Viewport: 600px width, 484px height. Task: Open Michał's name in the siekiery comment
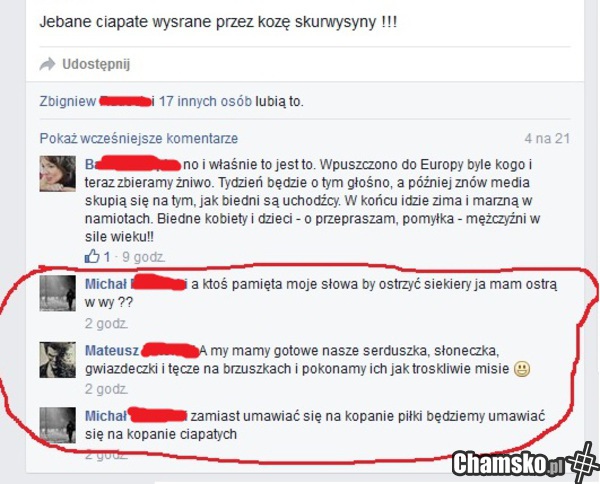tap(106, 284)
